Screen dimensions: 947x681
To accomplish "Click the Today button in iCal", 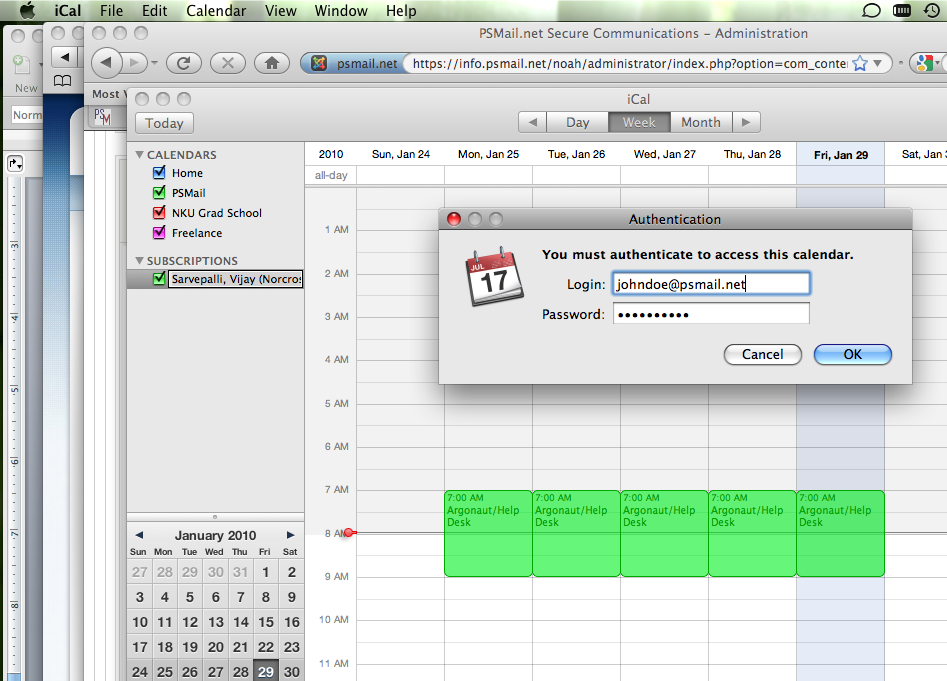I will pyautogui.click(x=164, y=123).
